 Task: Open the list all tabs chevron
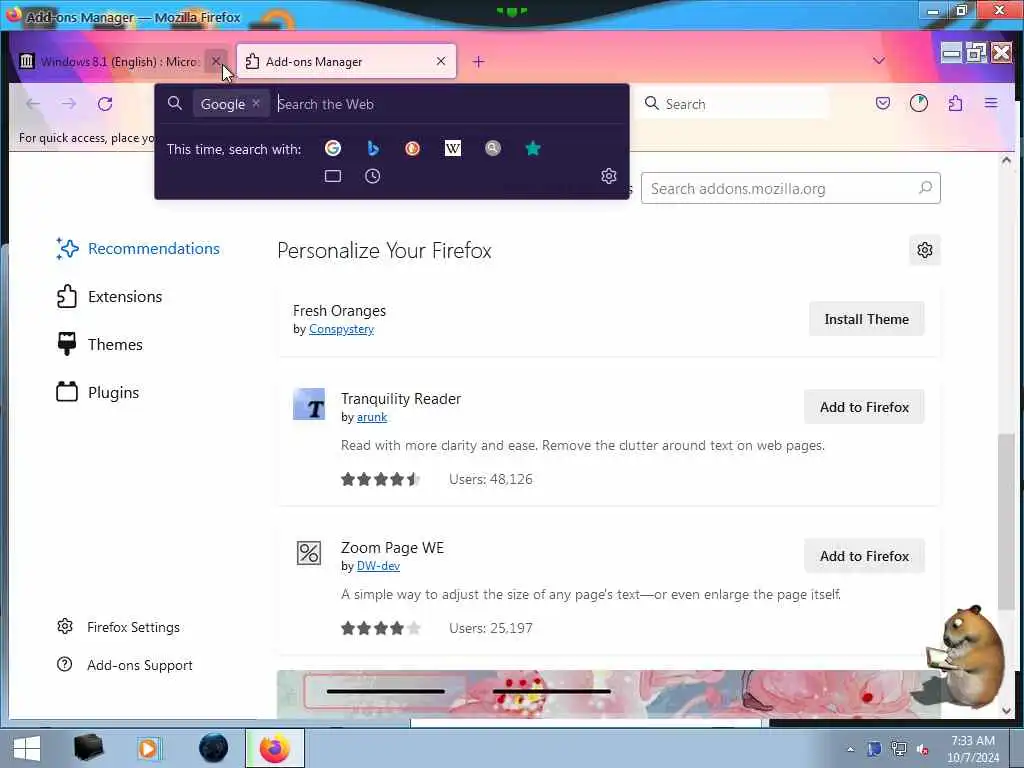[879, 61]
